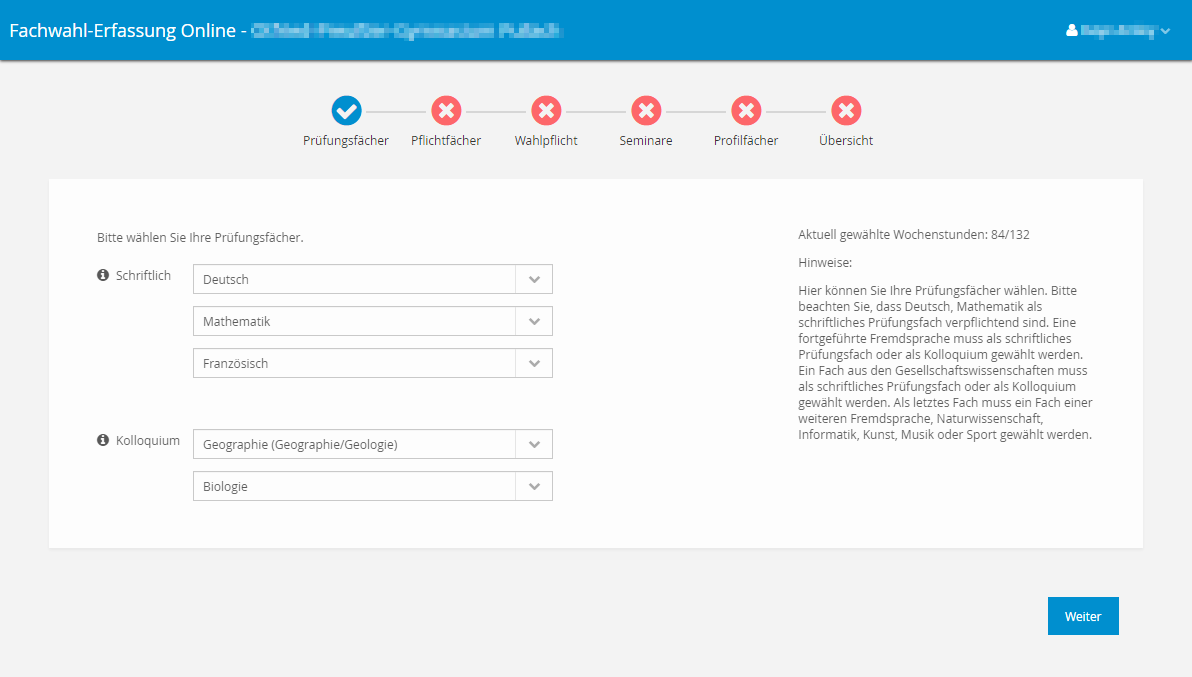Select the Pflichtfächer step label

[x=446, y=141]
